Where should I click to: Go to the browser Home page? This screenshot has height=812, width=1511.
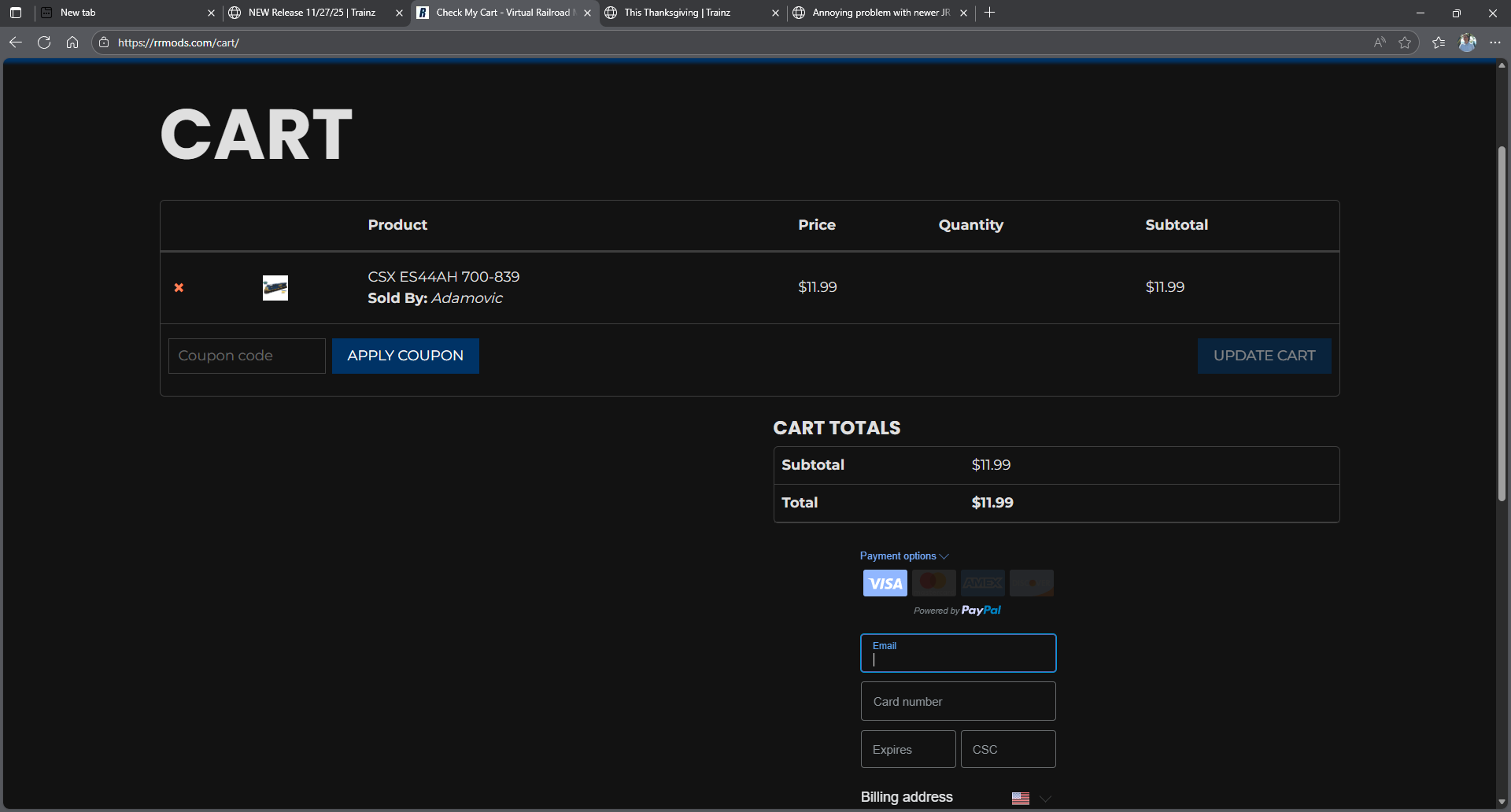pos(72,42)
